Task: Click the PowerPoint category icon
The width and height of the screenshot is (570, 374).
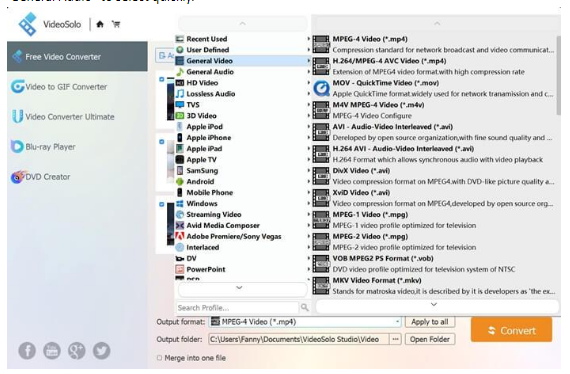Action: (x=180, y=269)
